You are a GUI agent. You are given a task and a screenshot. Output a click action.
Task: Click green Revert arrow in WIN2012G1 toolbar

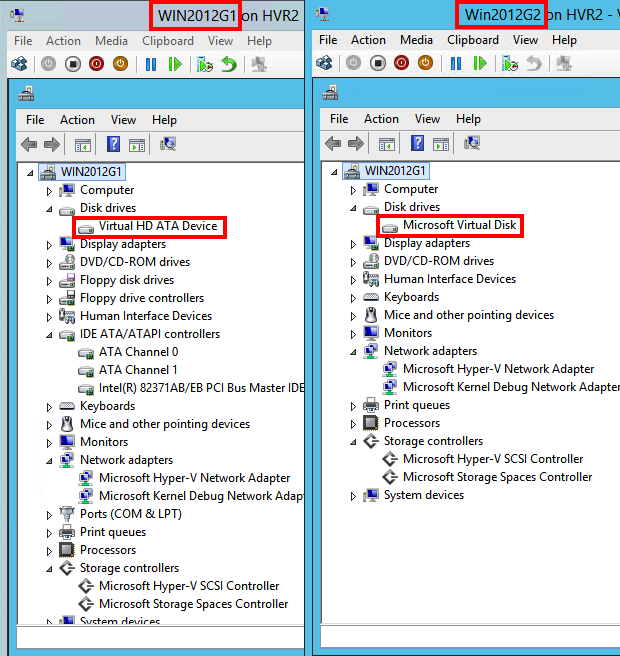[x=229, y=64]
